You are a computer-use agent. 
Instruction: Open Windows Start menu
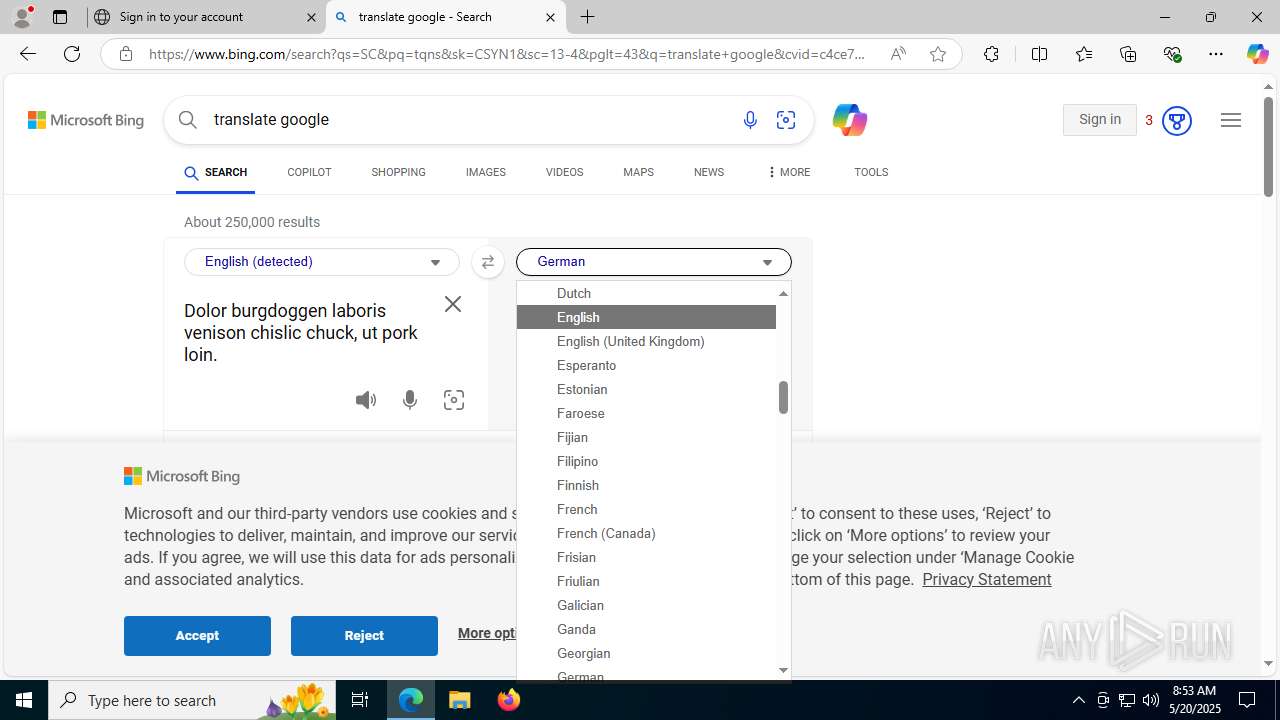tap(24, 700)
